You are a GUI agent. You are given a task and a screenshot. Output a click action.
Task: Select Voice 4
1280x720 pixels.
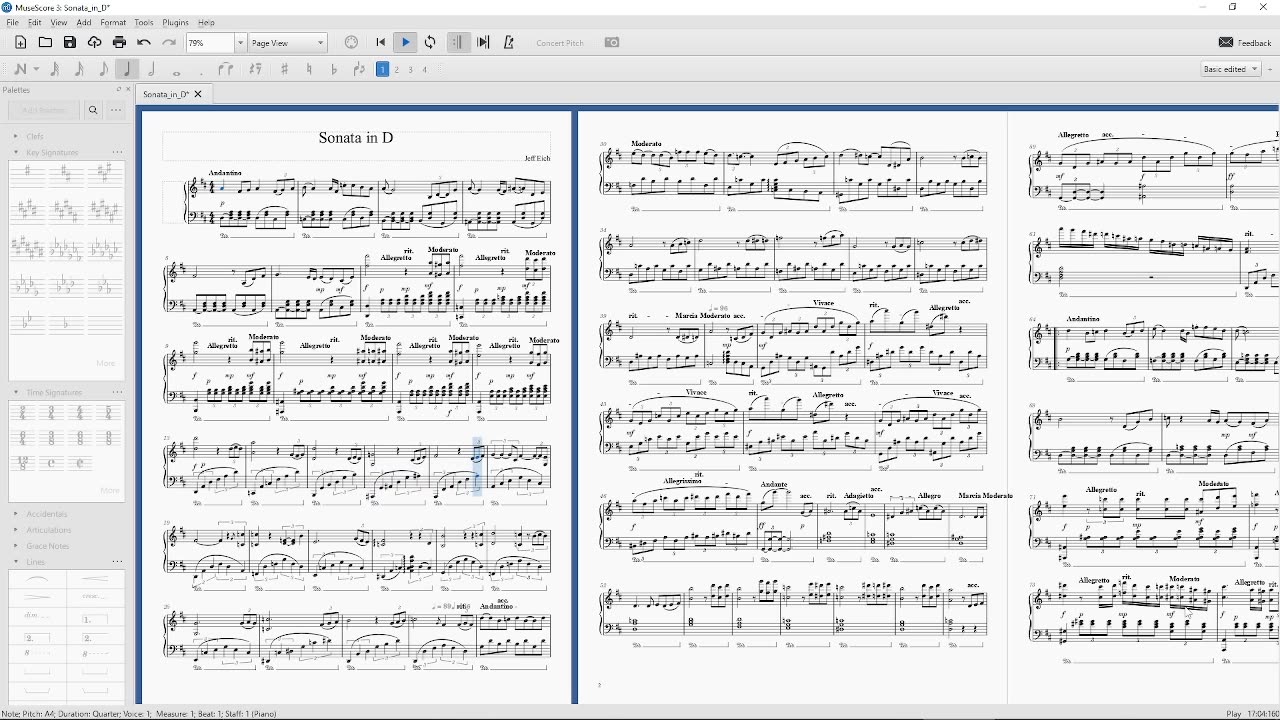425,70
